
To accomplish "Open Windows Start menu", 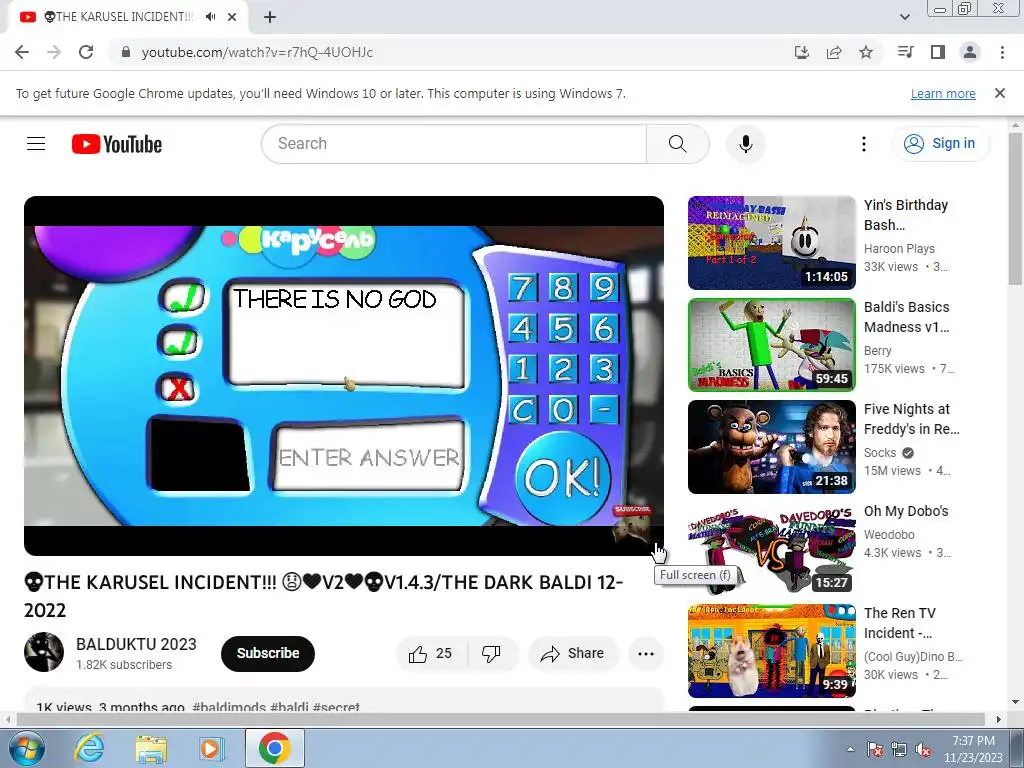I will (26, 748).
